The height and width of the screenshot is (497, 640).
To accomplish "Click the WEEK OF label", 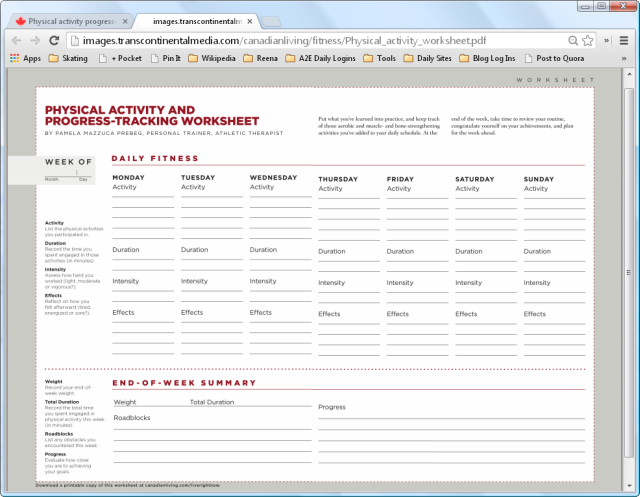I will coord(68,162).
